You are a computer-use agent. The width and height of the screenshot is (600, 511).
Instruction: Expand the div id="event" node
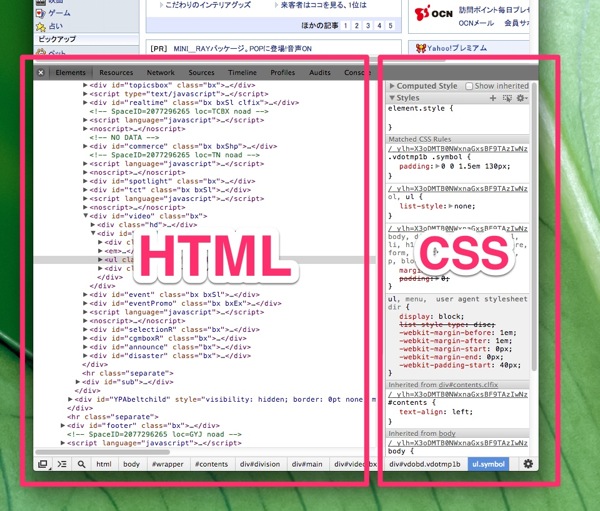click(x=85, y=294)
